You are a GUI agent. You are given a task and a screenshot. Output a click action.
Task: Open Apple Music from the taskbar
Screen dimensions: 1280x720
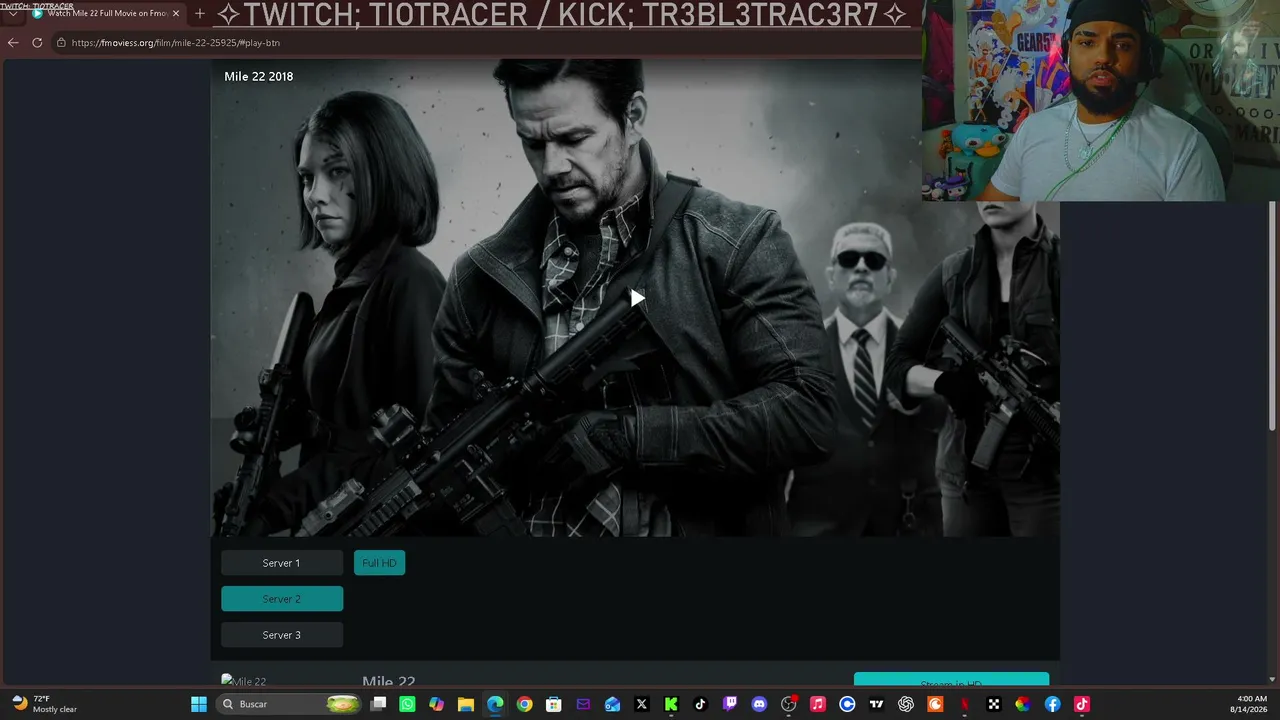[x=817, y=704]
